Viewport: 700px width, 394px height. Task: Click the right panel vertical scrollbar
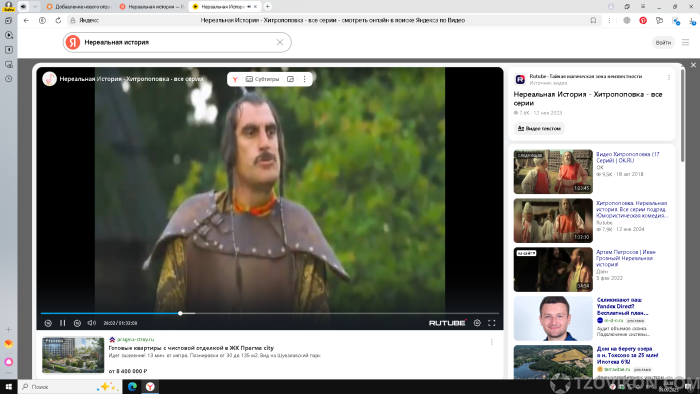coord(682,116)
